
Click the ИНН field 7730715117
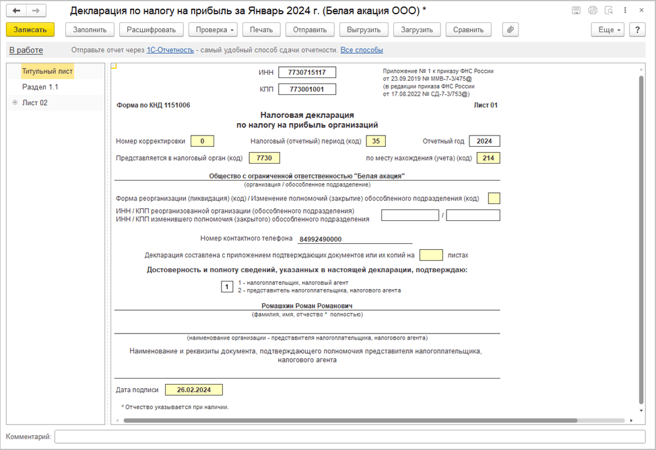[307, 72]
